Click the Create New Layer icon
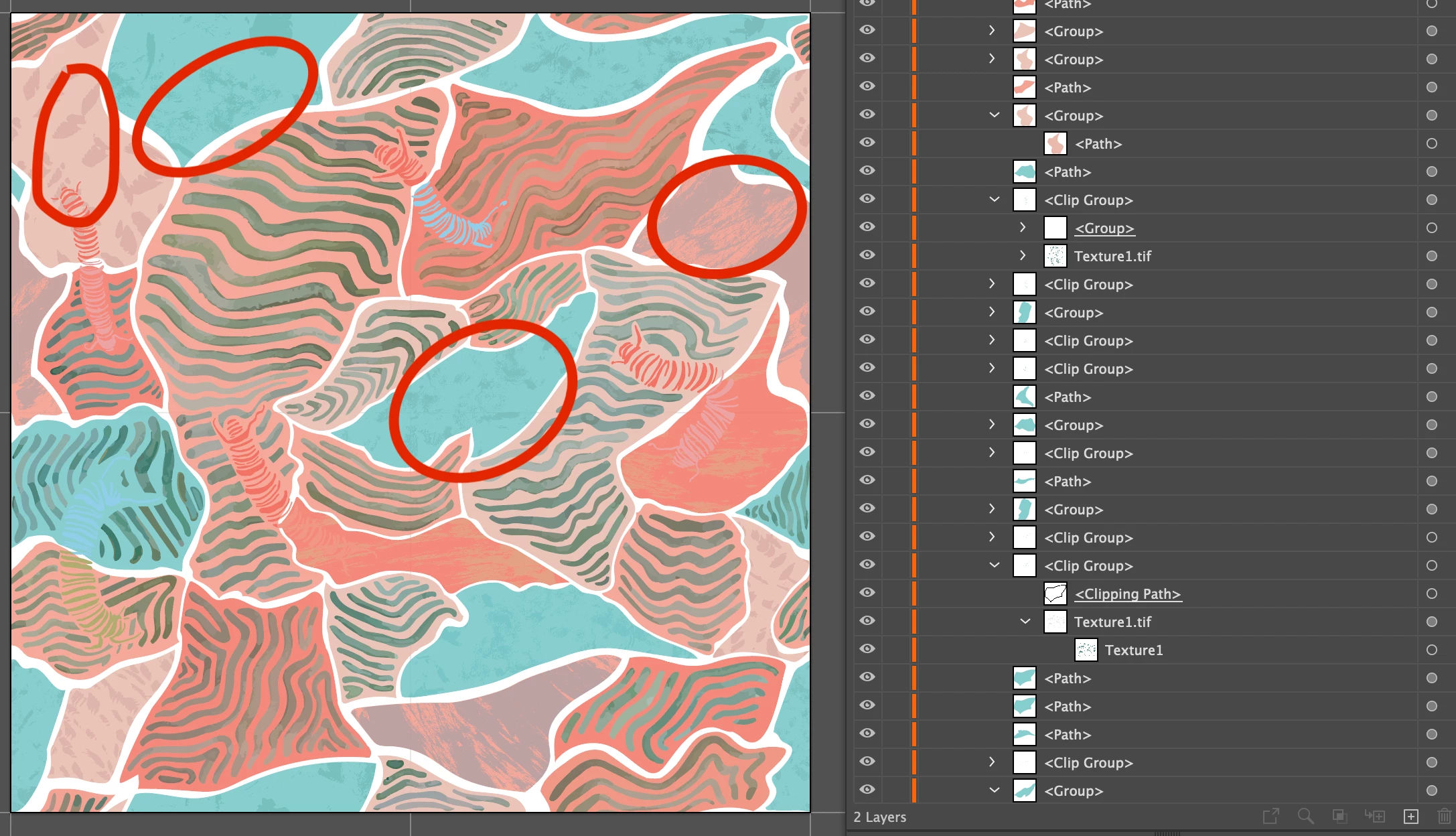 tap(1410, 816)
